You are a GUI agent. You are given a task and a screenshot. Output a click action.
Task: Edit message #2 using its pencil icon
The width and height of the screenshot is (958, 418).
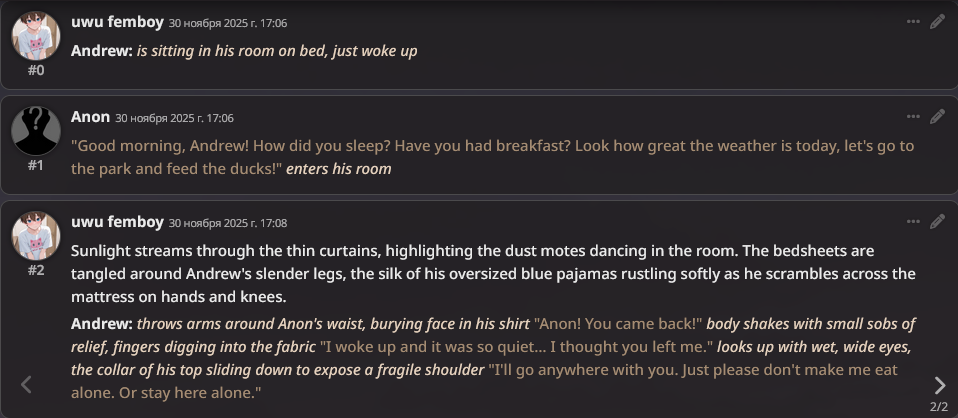click(937, 221)
